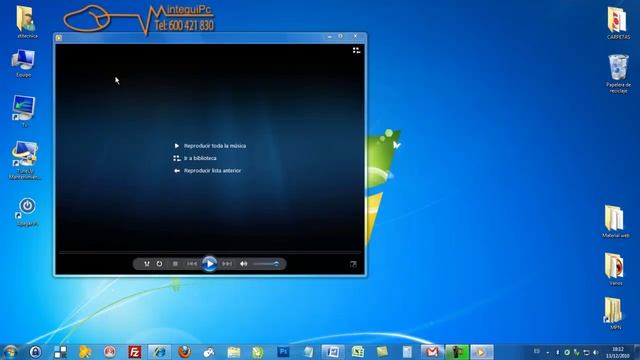Turn on shuffle in Media Player

pyautogui.click(x=147, y=264)
